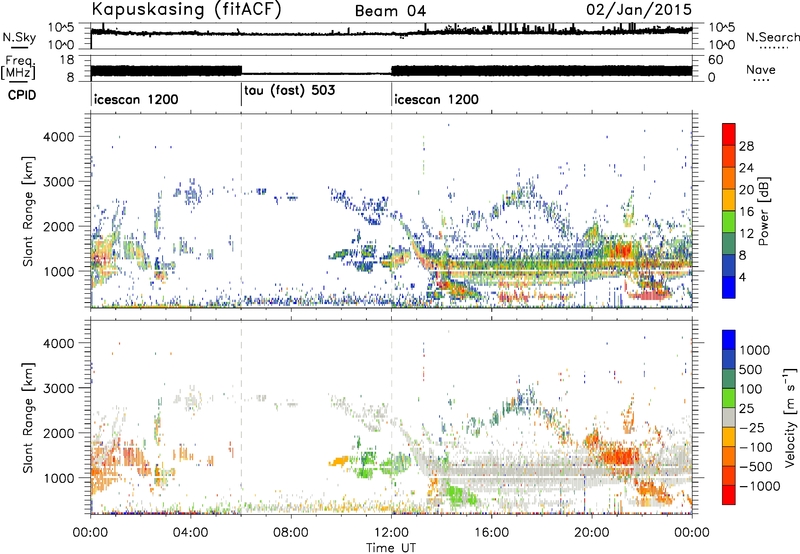Click the '20:00' time tick label

click(591, 533)
